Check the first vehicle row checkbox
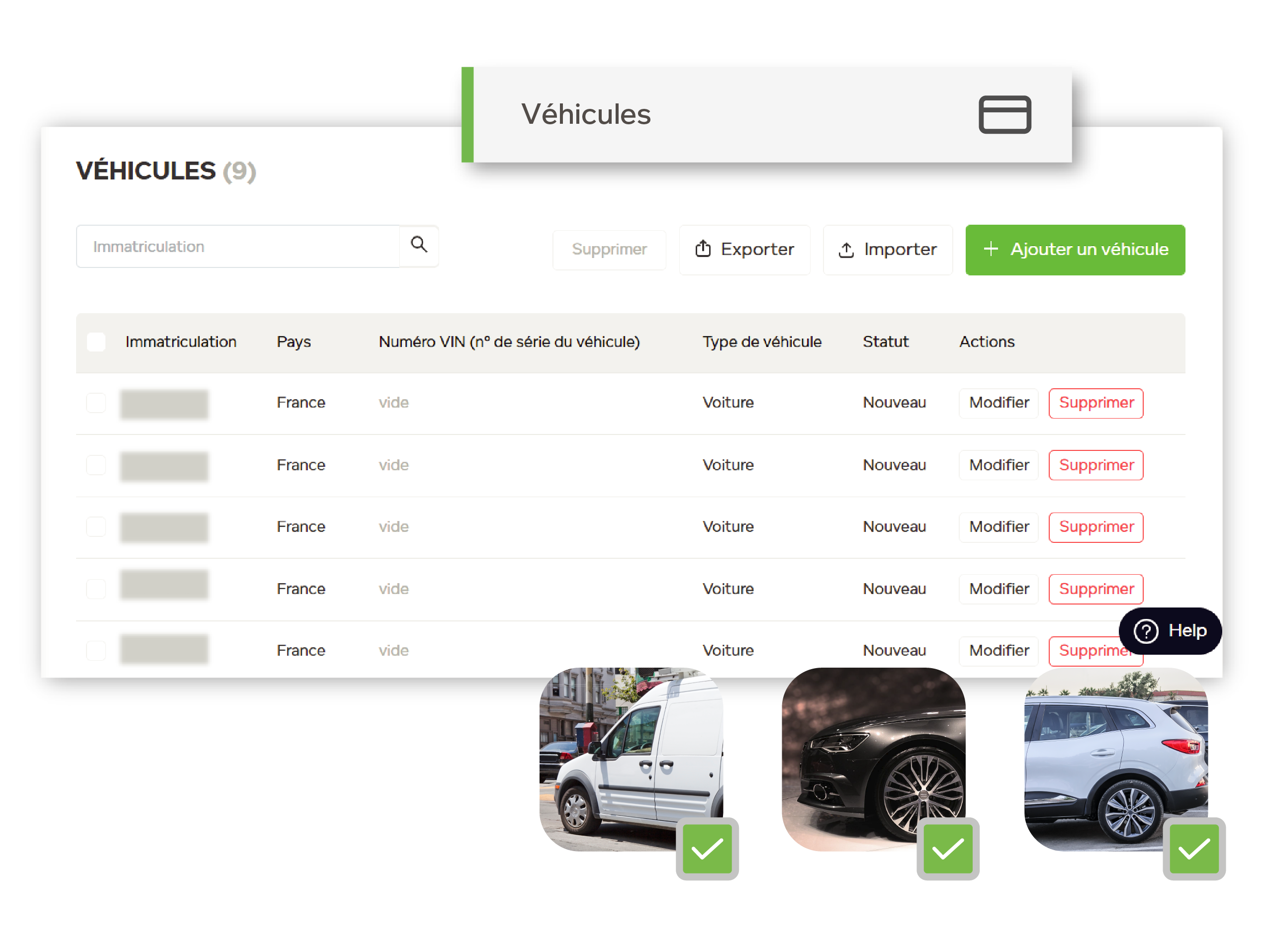The height and width of the screenshot is (952, 1273). (x=96, y=403)
